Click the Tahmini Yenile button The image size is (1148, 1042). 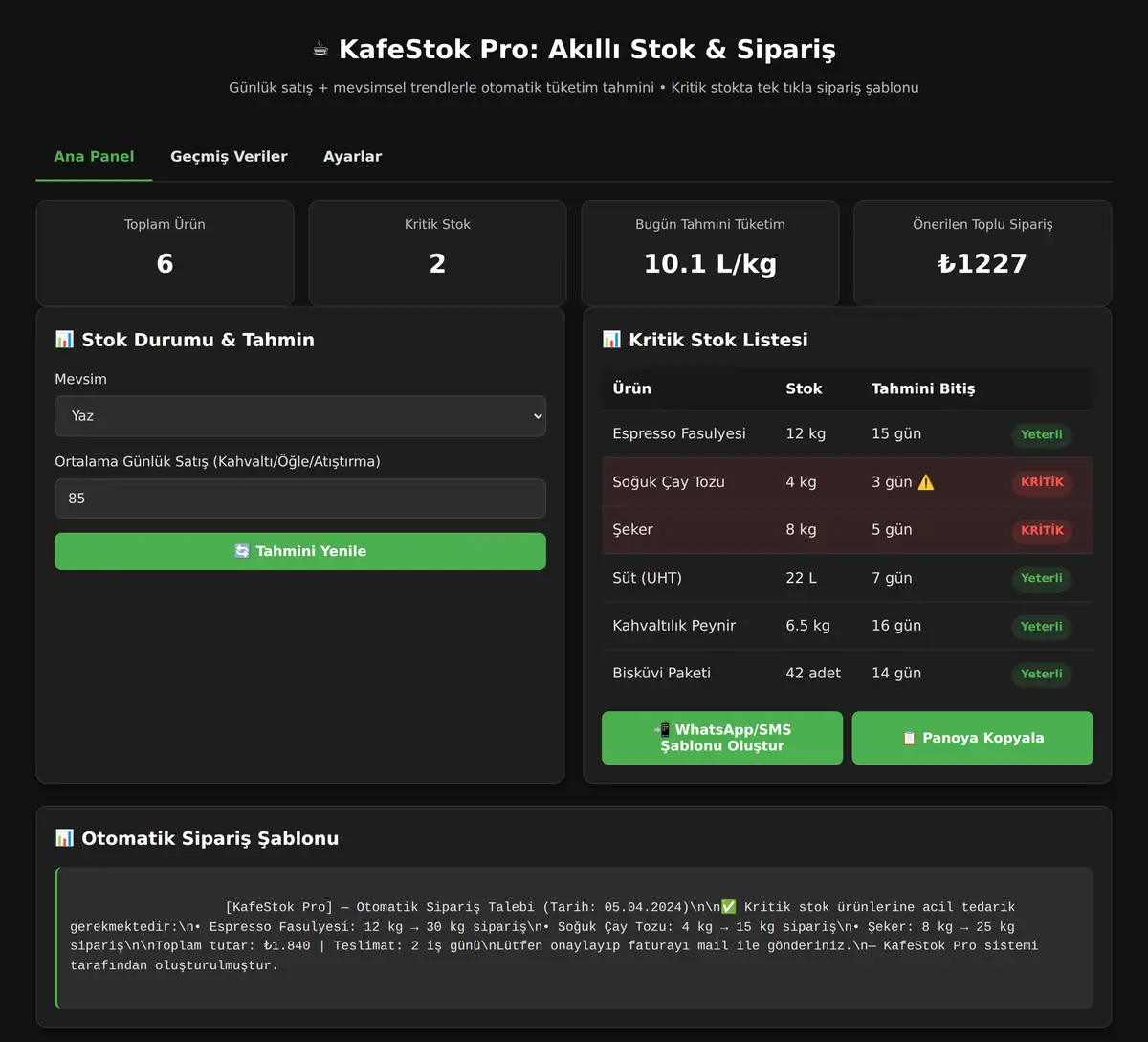tap(300, 551)
